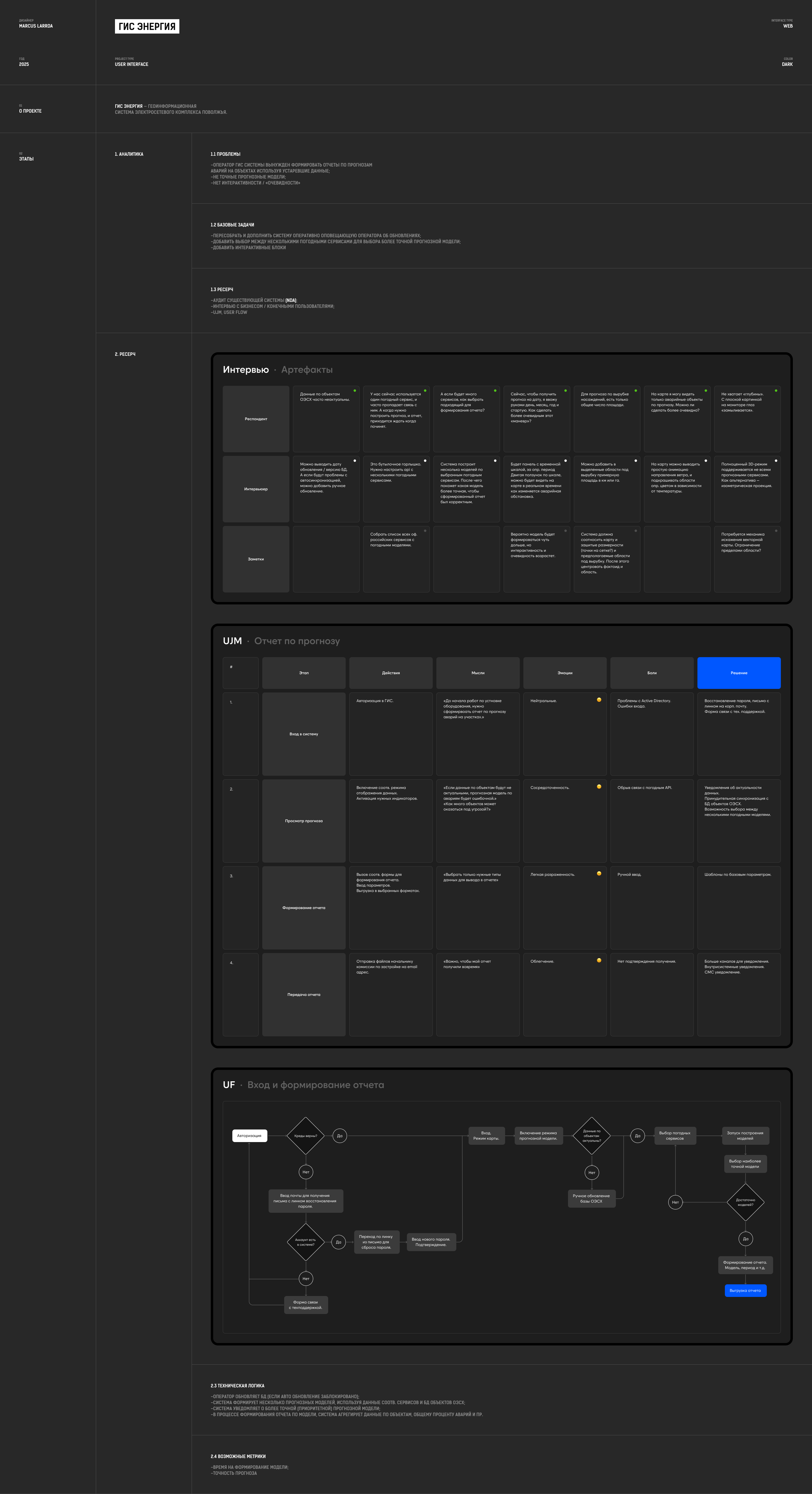The width and height of the screenshot is (812, 1494).
Task: Click the emoji beside Облегчение
Action: tap(599, 961)
